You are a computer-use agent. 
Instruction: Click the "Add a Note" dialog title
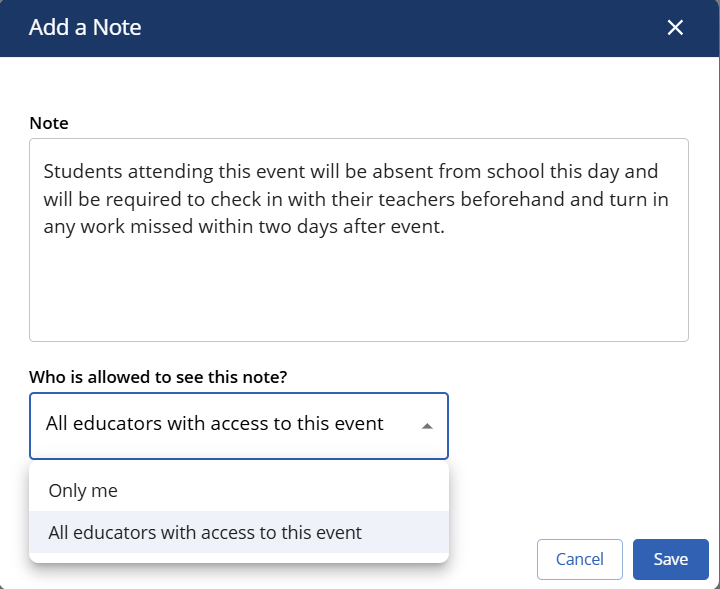[x=85, y=28]
